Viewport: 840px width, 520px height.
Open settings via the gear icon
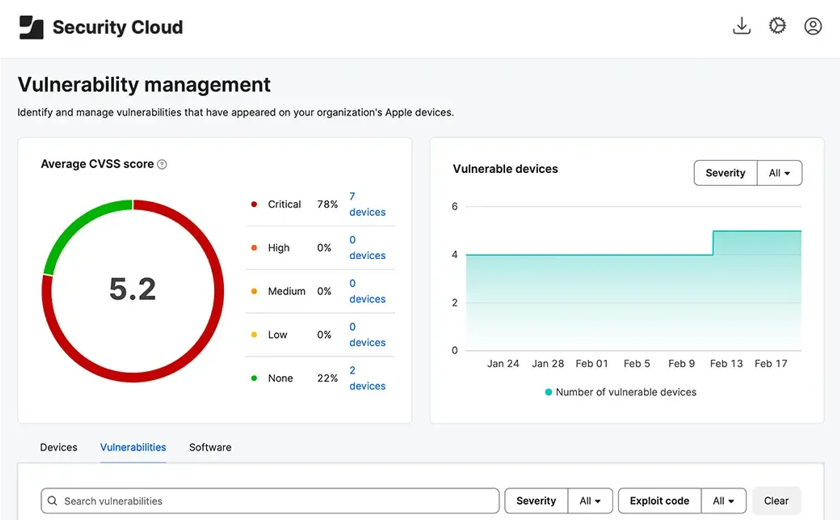tap(777, 27)
